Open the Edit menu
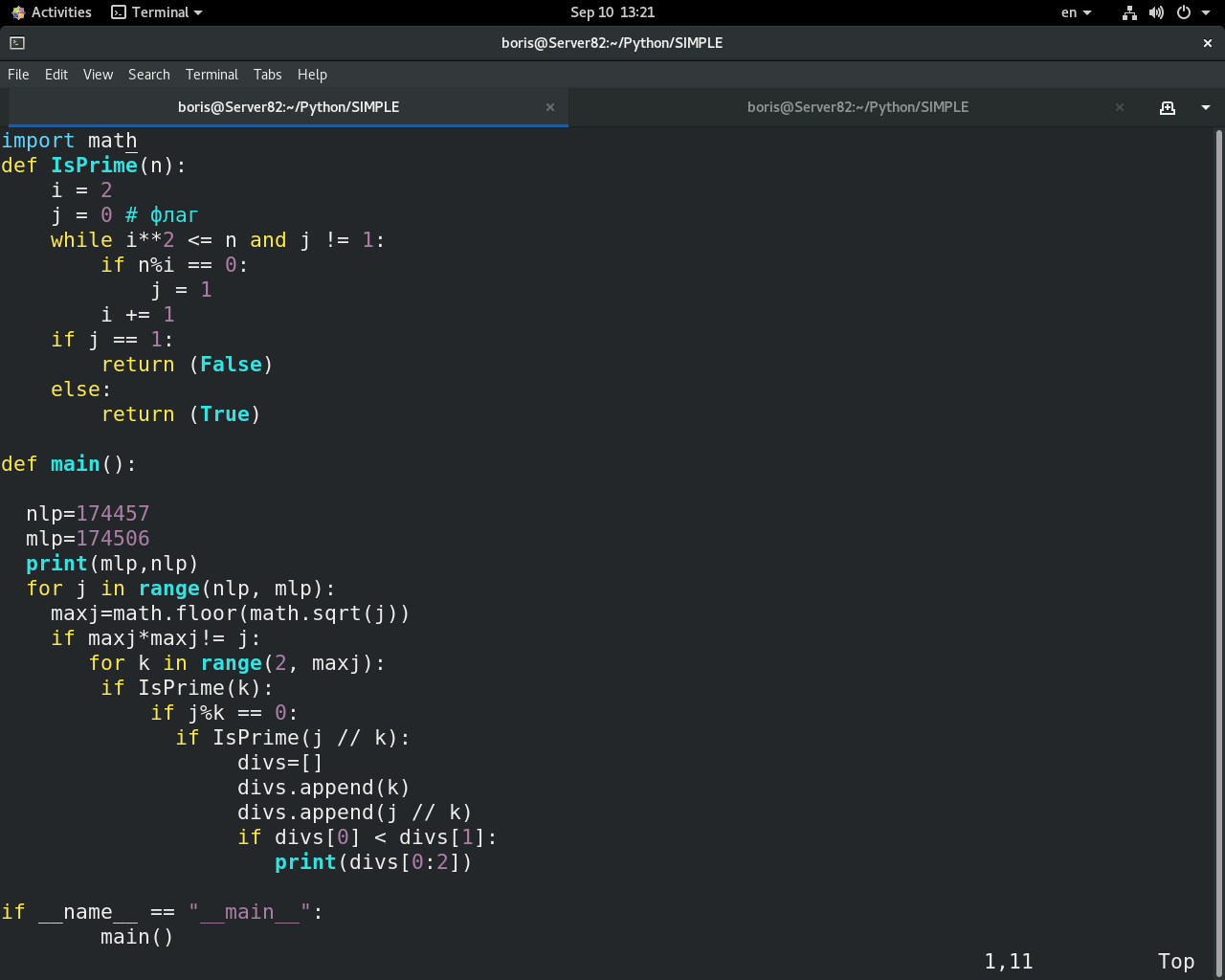This screenshot has width=1225, height=980. tap(56, 75)
